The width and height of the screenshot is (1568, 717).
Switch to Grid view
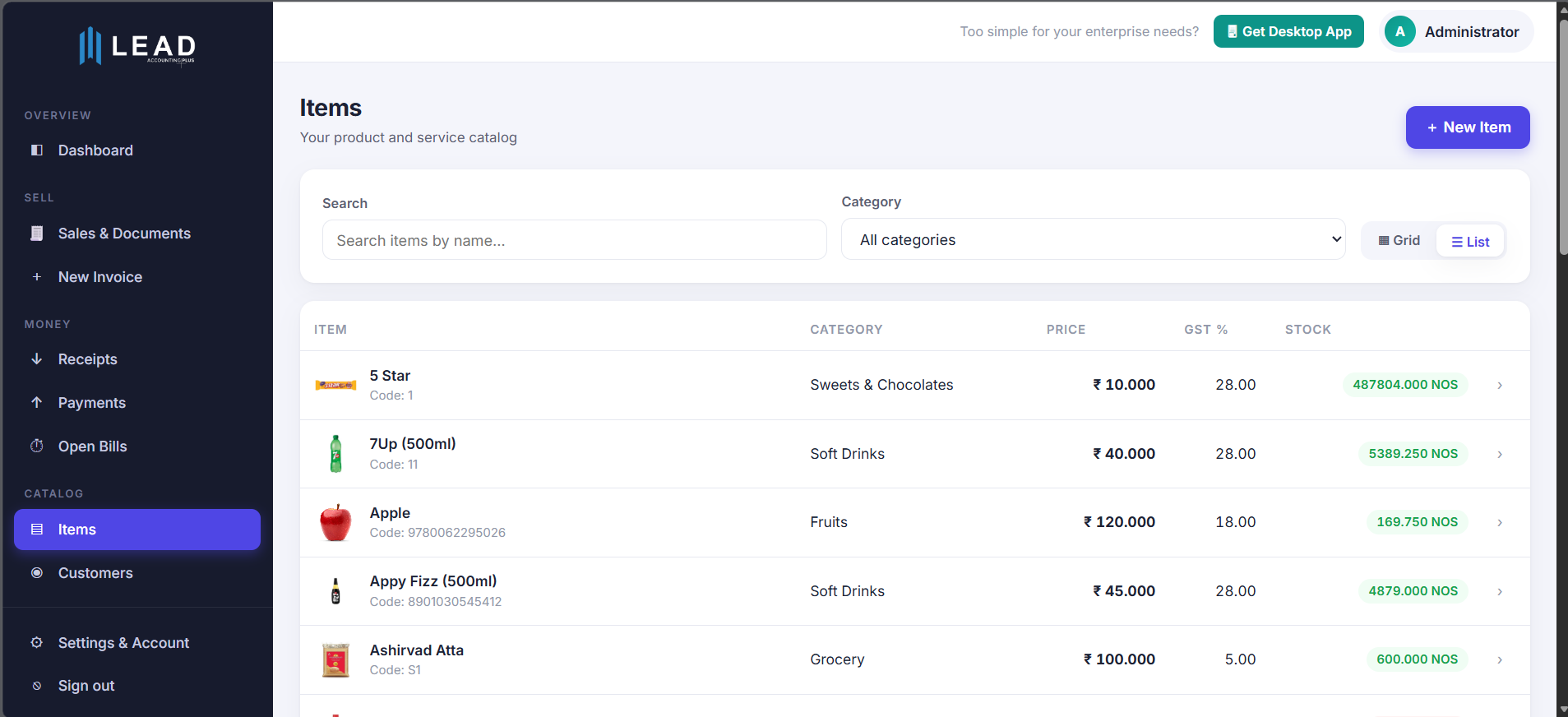pyautogui.click(x=1399, y=240)
